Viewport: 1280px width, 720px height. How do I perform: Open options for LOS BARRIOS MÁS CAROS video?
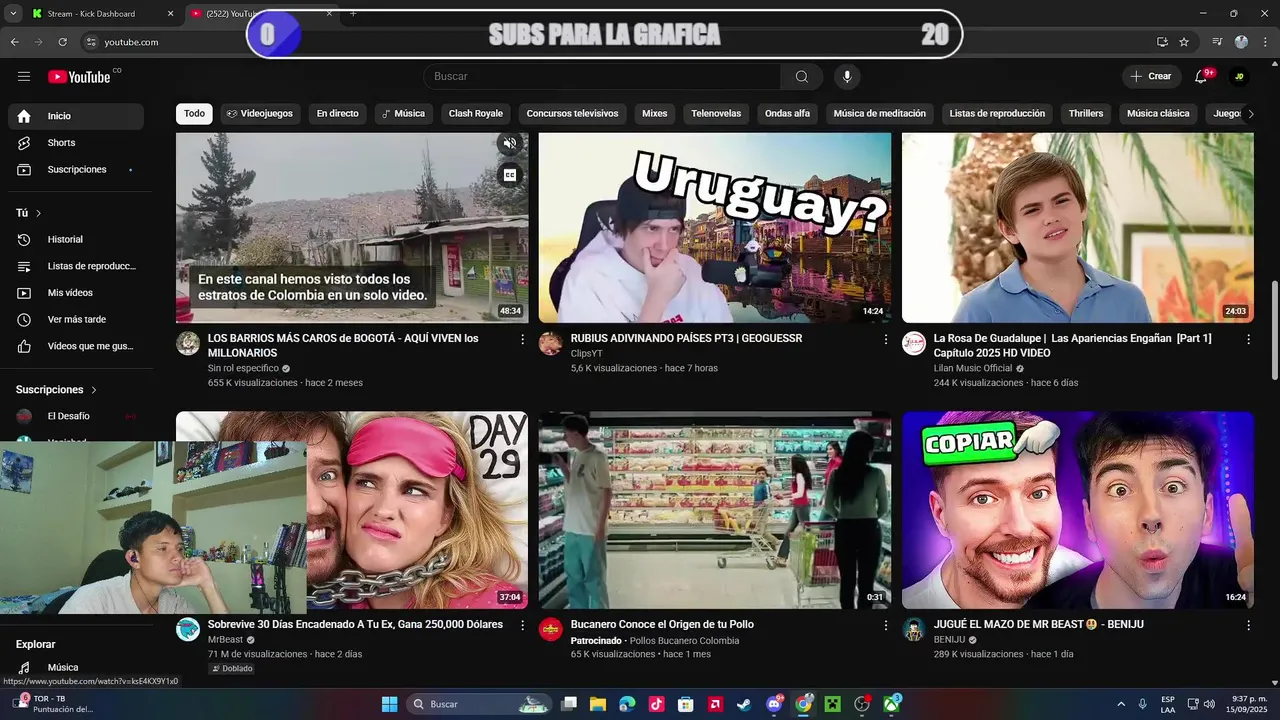coord(522,340)
